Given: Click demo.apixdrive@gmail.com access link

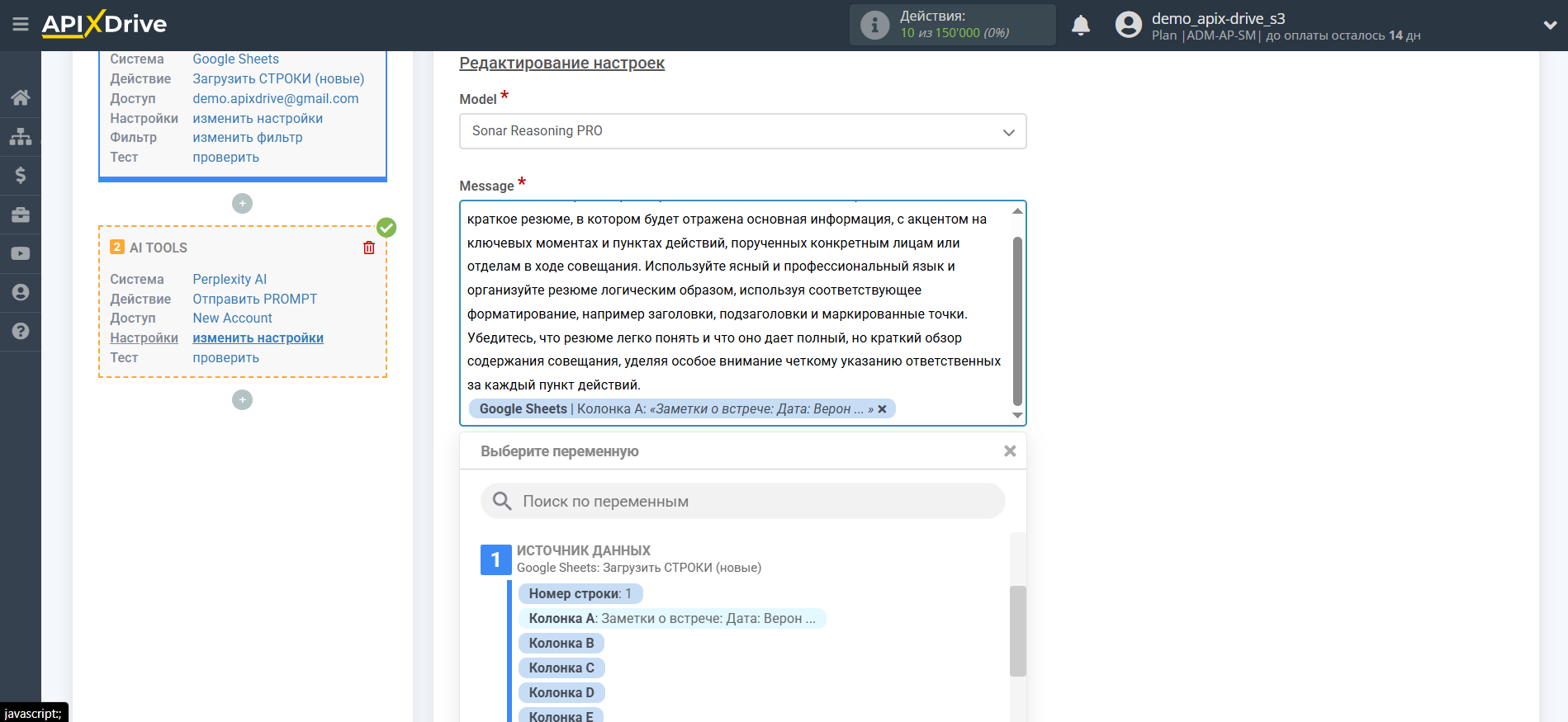Looking at the screenshot, I should coord(275,98).
